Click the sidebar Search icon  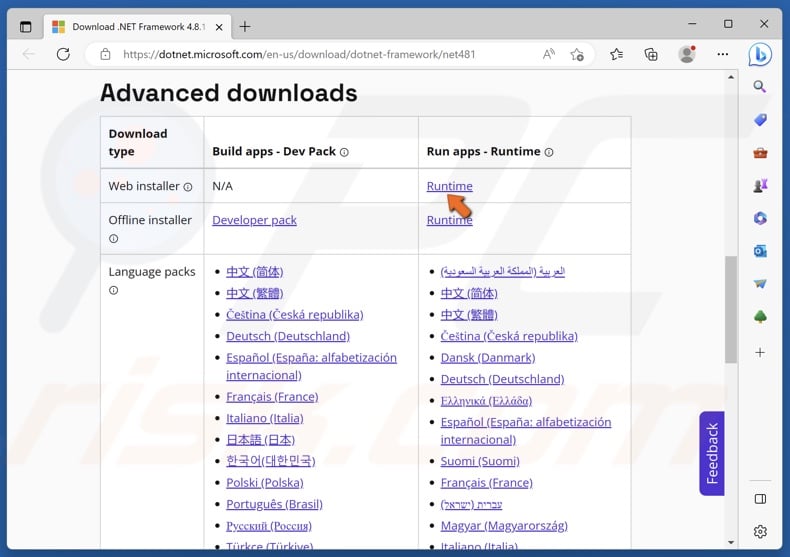pos(760,87)
